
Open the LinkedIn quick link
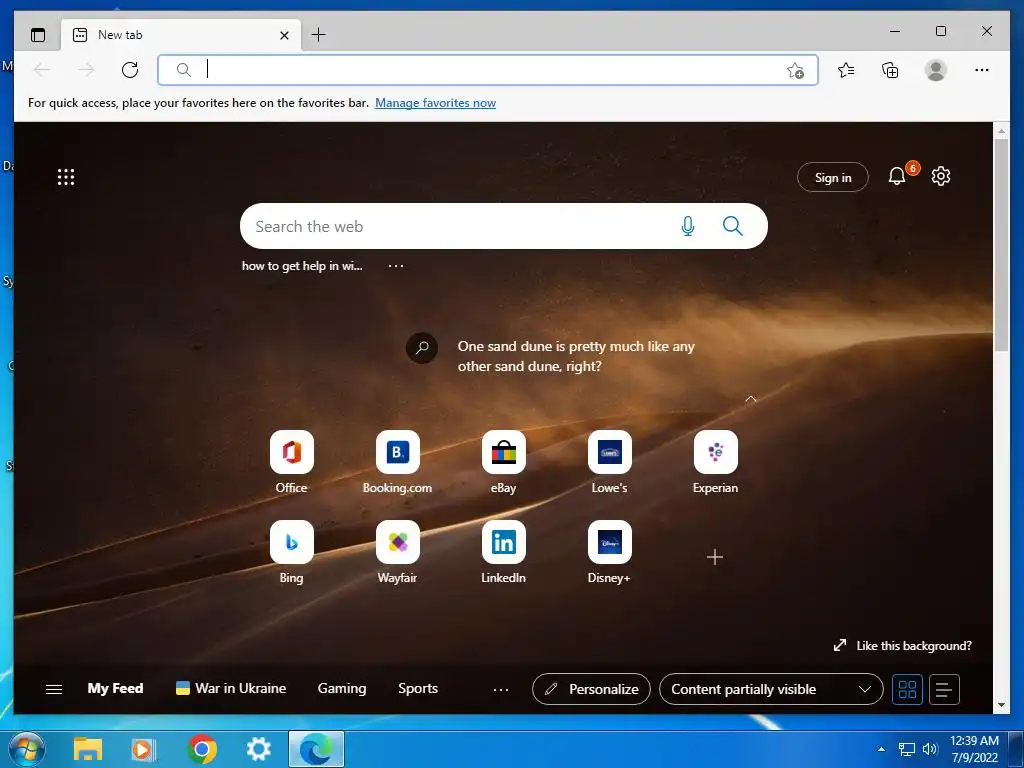(x=504, y=552)
